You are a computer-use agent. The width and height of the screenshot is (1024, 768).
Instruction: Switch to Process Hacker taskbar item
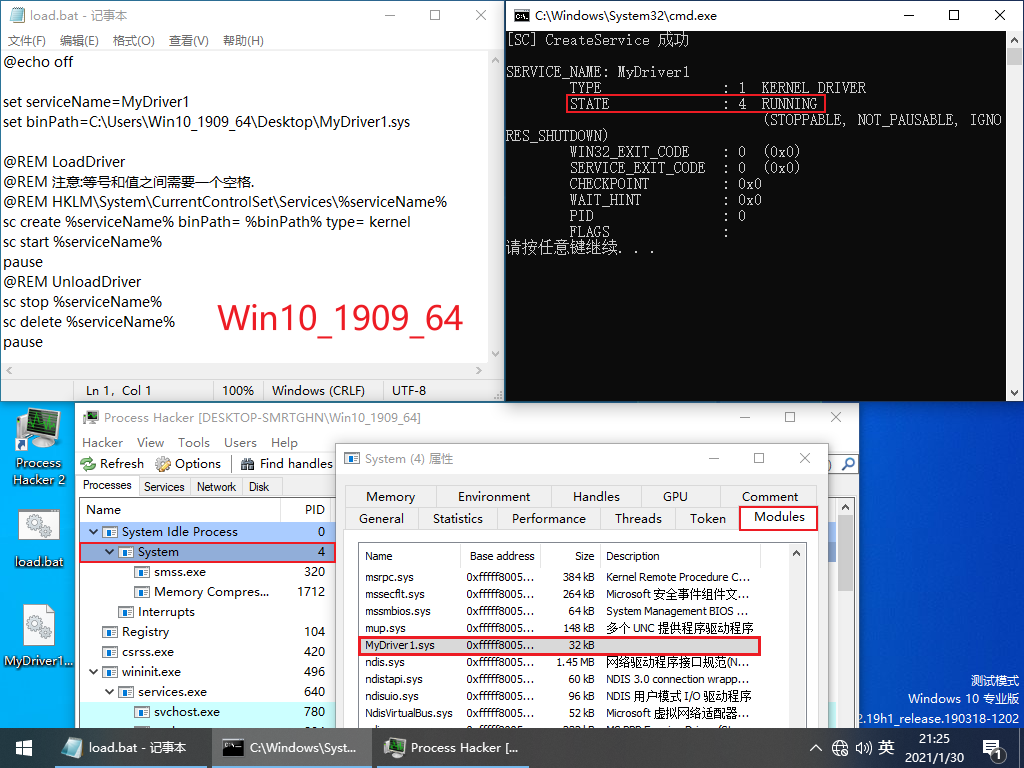click(x=452, y=748)
